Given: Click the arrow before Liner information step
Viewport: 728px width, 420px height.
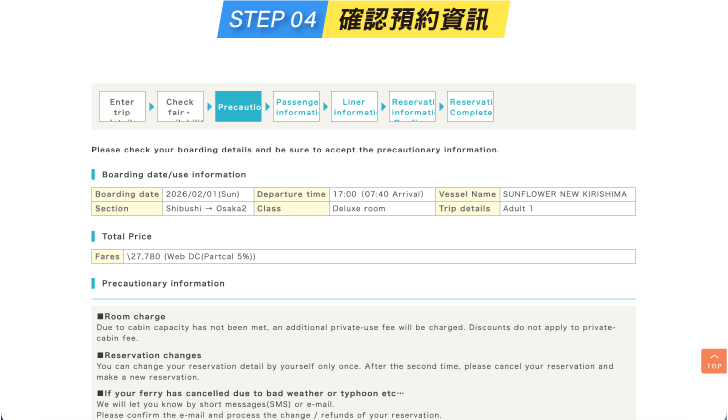Looking at the screenshot, I should point(325,106).
